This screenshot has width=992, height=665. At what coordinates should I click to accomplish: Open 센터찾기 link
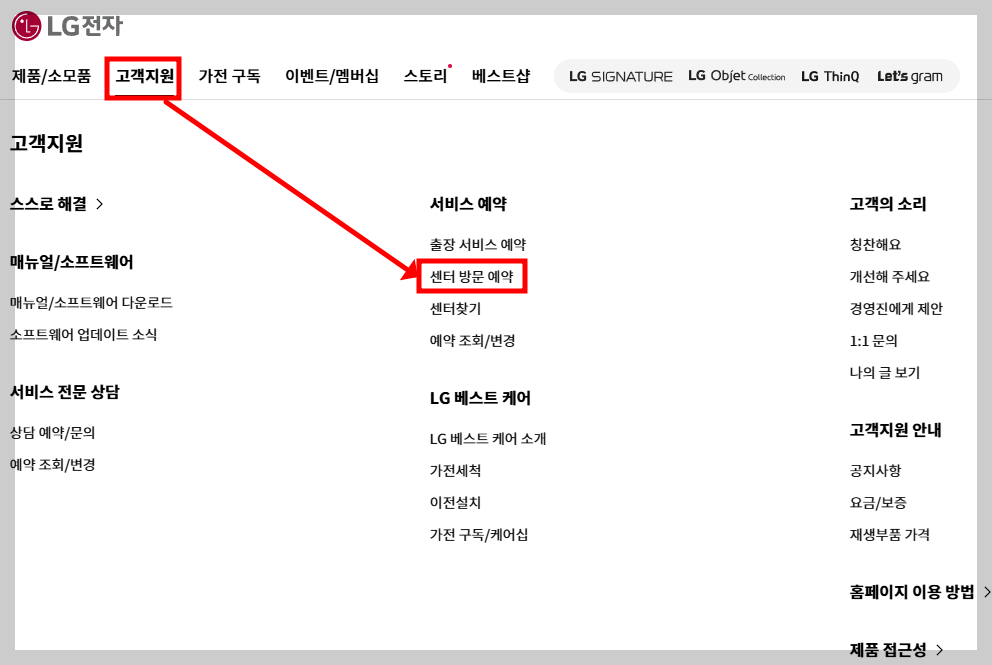point(456,309)
